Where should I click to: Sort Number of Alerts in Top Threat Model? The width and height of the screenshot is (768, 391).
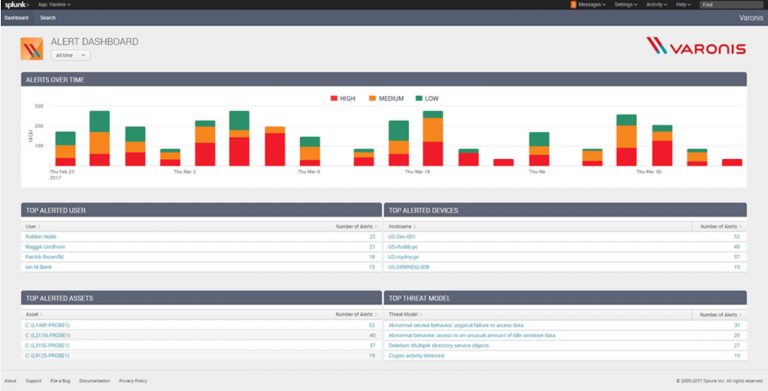[720, 315]
